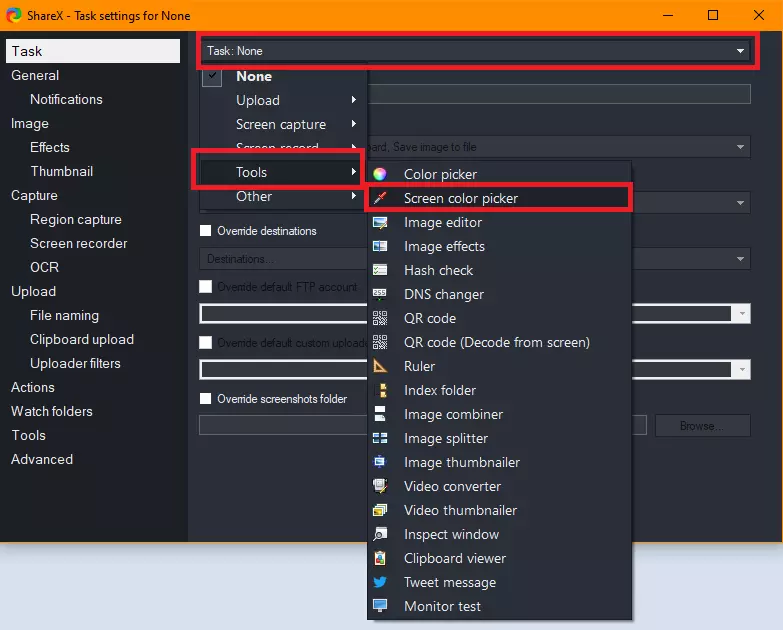Click the Tweet message bird icon
This screenshot has height=630, width=783.
click(x=380, y=582)
